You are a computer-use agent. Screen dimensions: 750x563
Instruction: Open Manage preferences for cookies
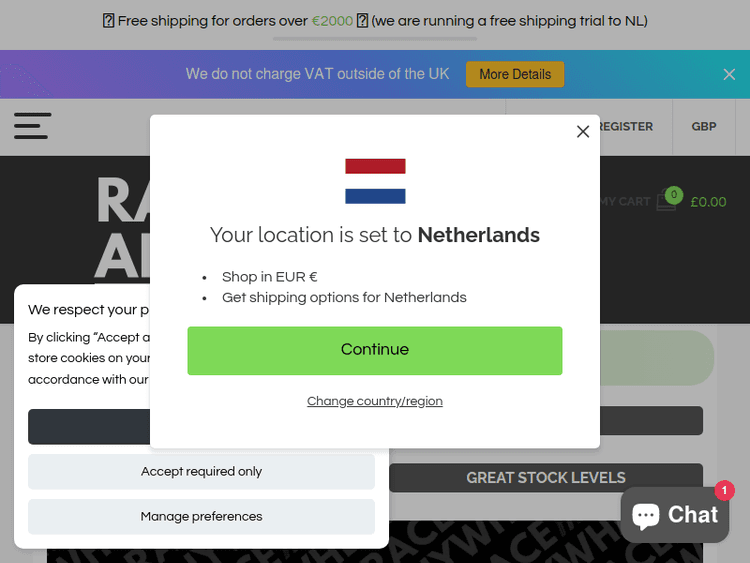[x=201, y=517]
